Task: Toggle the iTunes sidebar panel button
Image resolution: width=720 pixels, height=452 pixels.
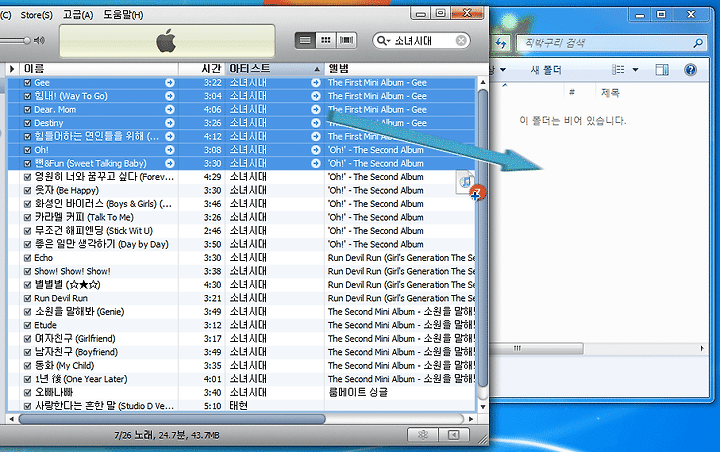Action: coord(454,435)
